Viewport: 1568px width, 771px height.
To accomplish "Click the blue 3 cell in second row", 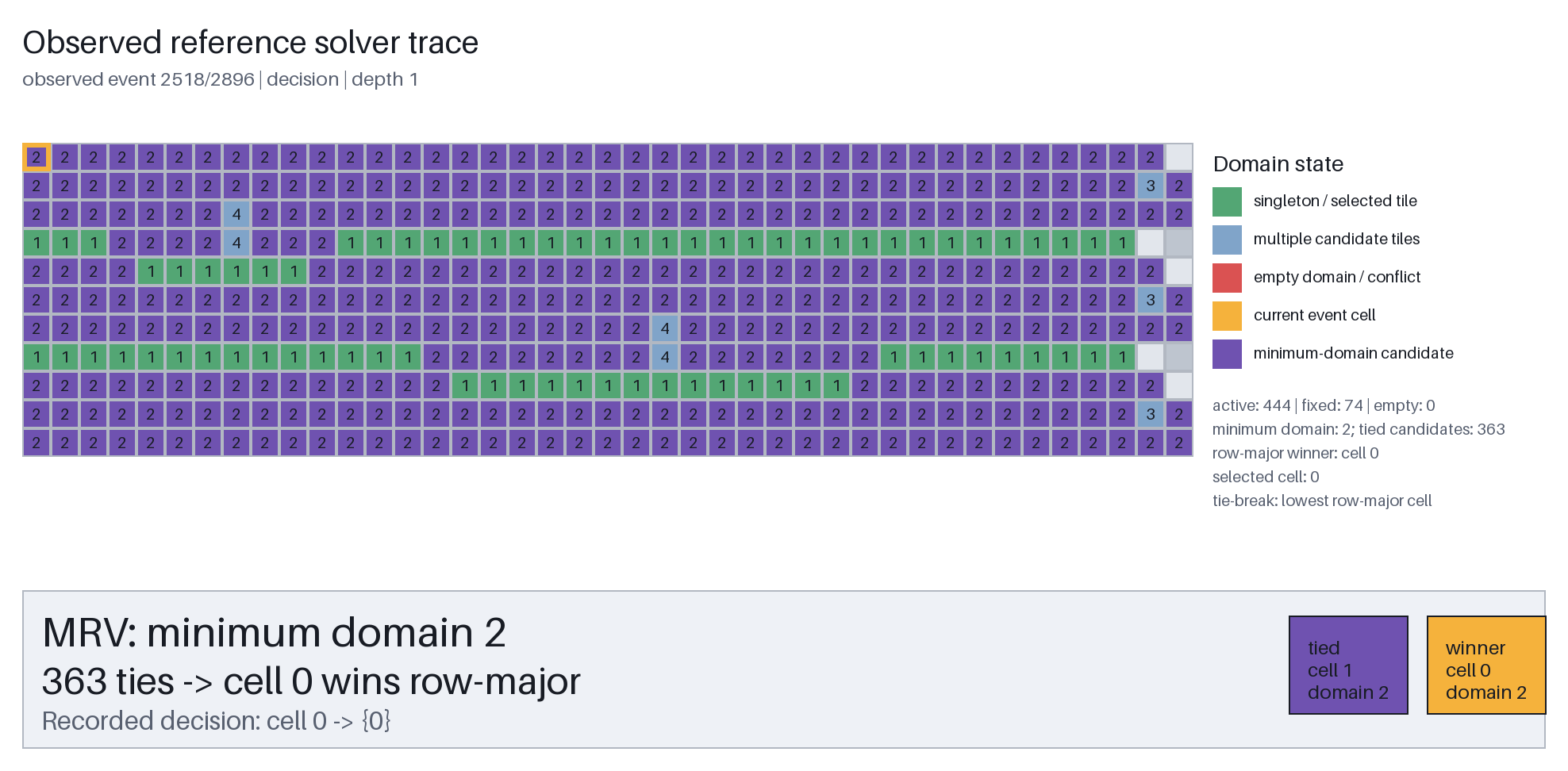I will [1151, 186].
